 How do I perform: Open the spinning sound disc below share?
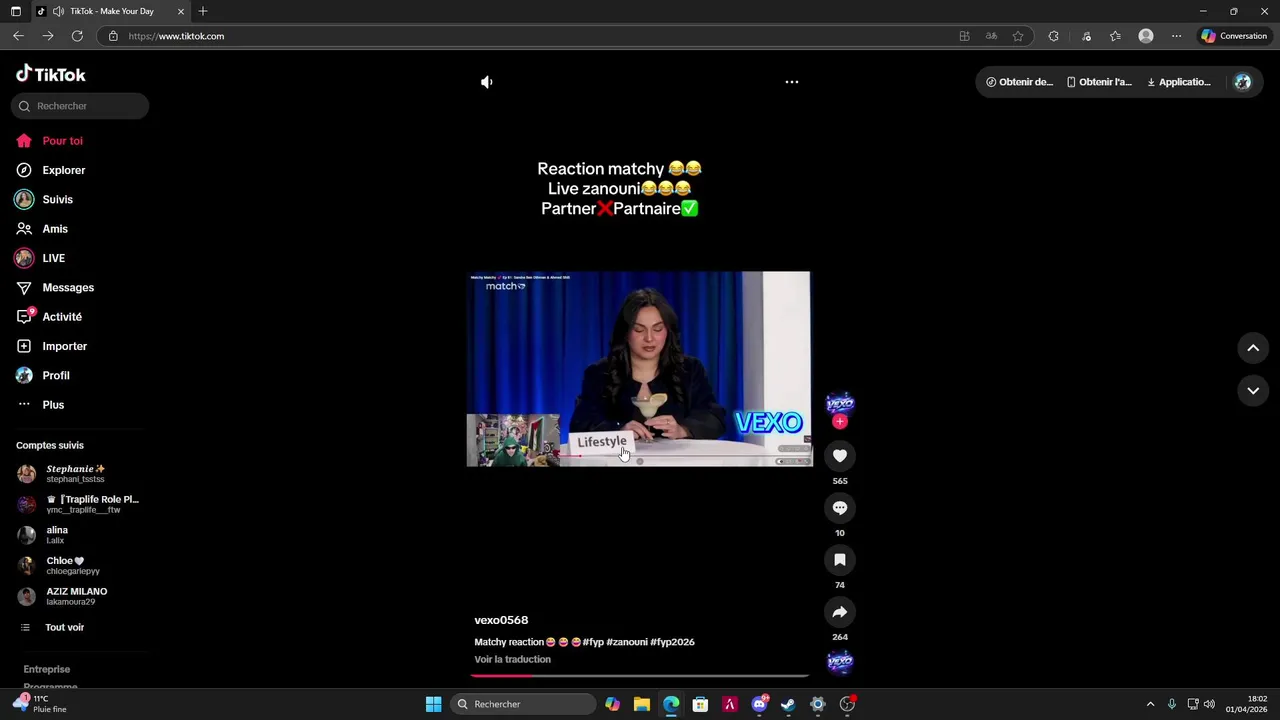coord(840,662)
